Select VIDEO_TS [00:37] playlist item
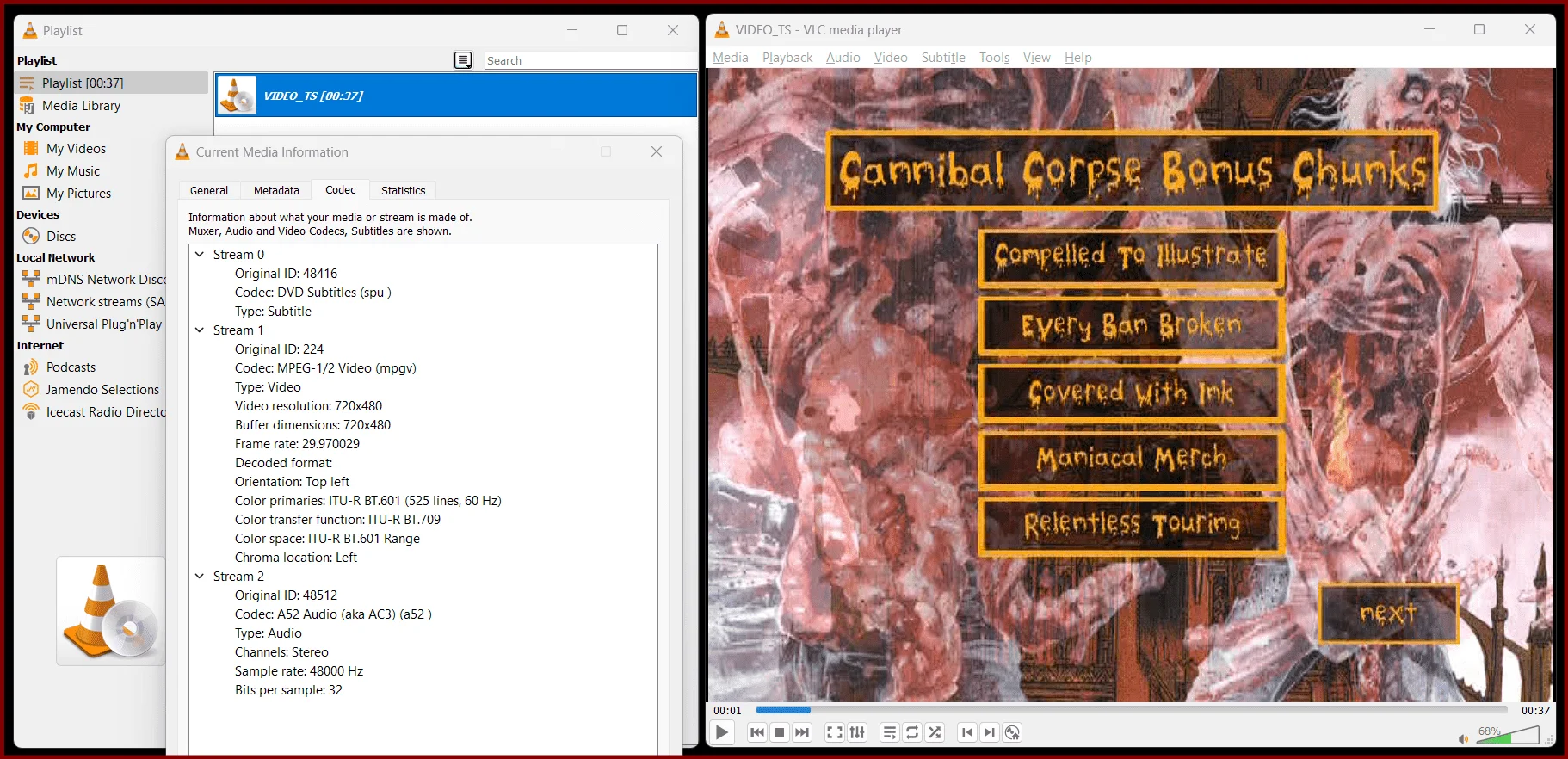The height and width of the screenshot is (759, 1568). 456,96
